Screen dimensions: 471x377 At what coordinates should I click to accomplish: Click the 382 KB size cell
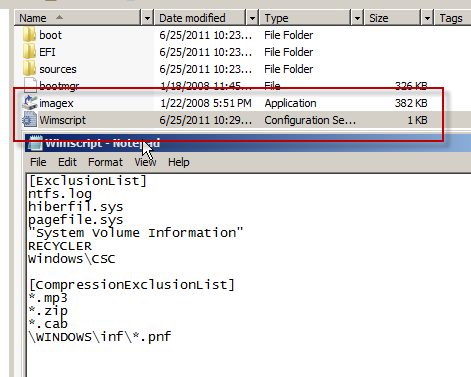click(411, 103)
